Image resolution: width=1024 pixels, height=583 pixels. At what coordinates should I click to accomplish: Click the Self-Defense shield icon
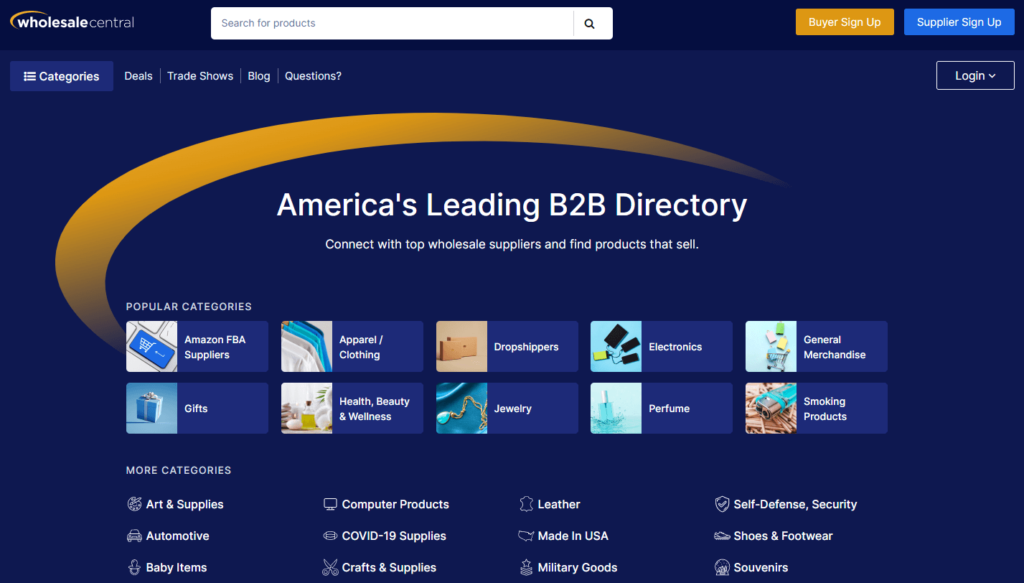(722, 504)
